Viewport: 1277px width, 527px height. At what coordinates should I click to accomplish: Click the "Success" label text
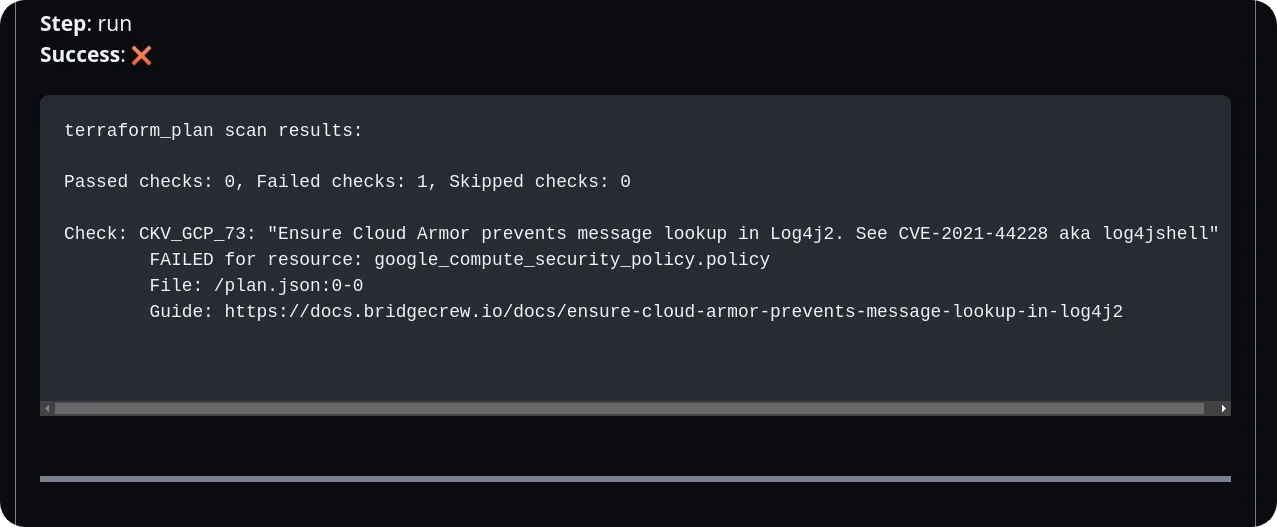tap(80, 55)
